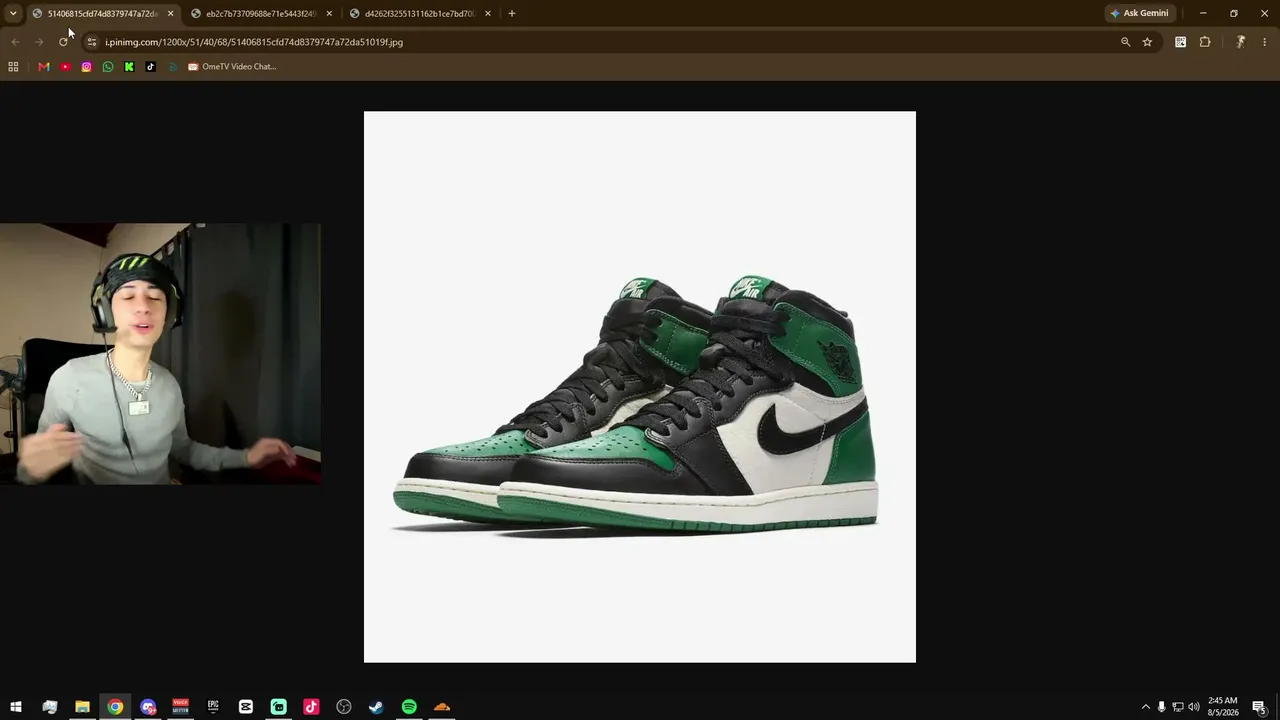
Task: Open the bookmark icon left of OmeTV
Action: point(172,67)
